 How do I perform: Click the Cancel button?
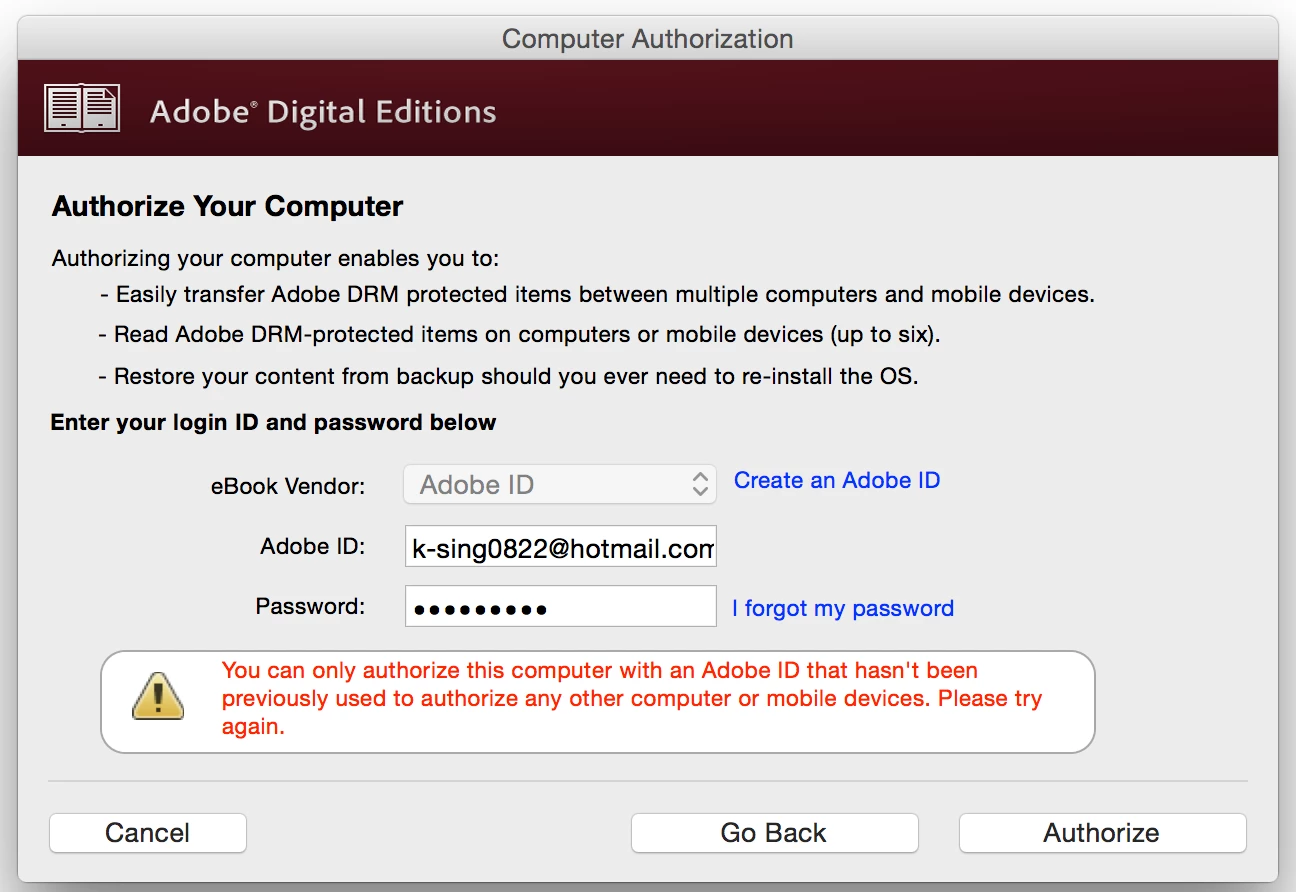tap(148, 833)
